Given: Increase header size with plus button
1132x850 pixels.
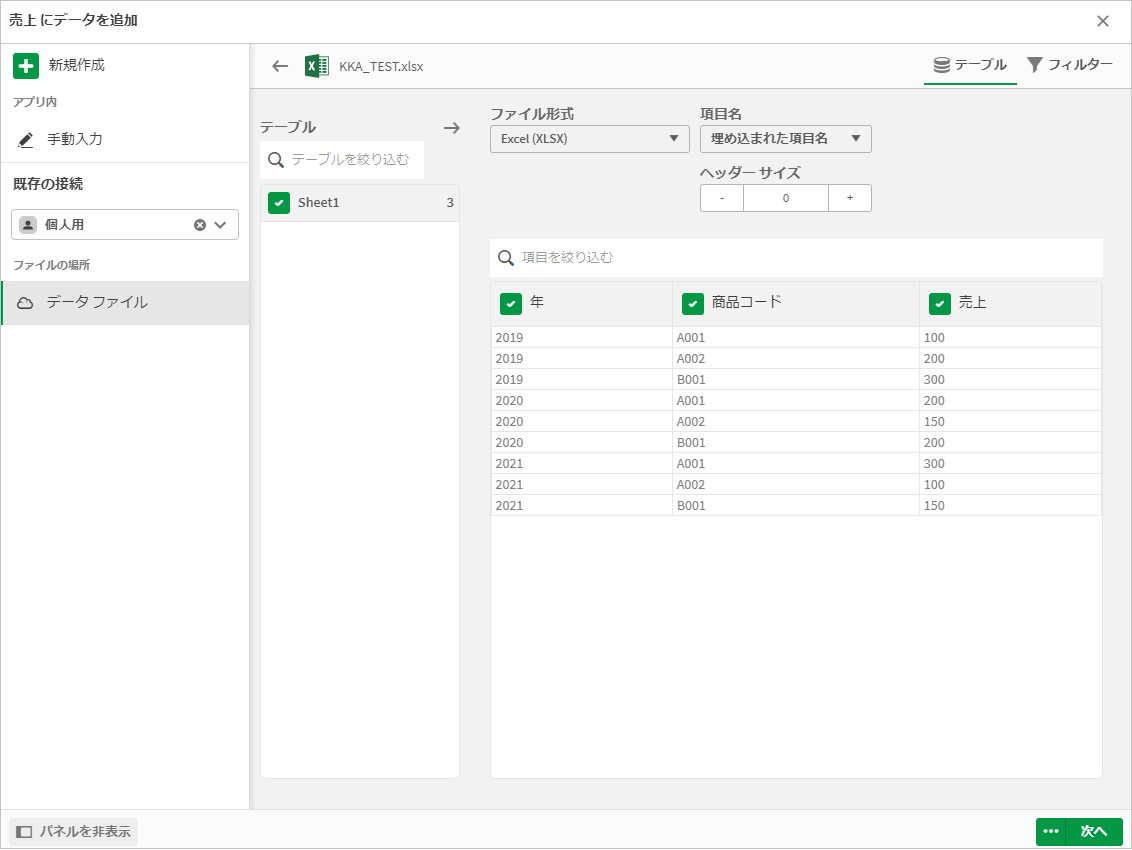Looking at the screenshot, I should tap(850, 198).
